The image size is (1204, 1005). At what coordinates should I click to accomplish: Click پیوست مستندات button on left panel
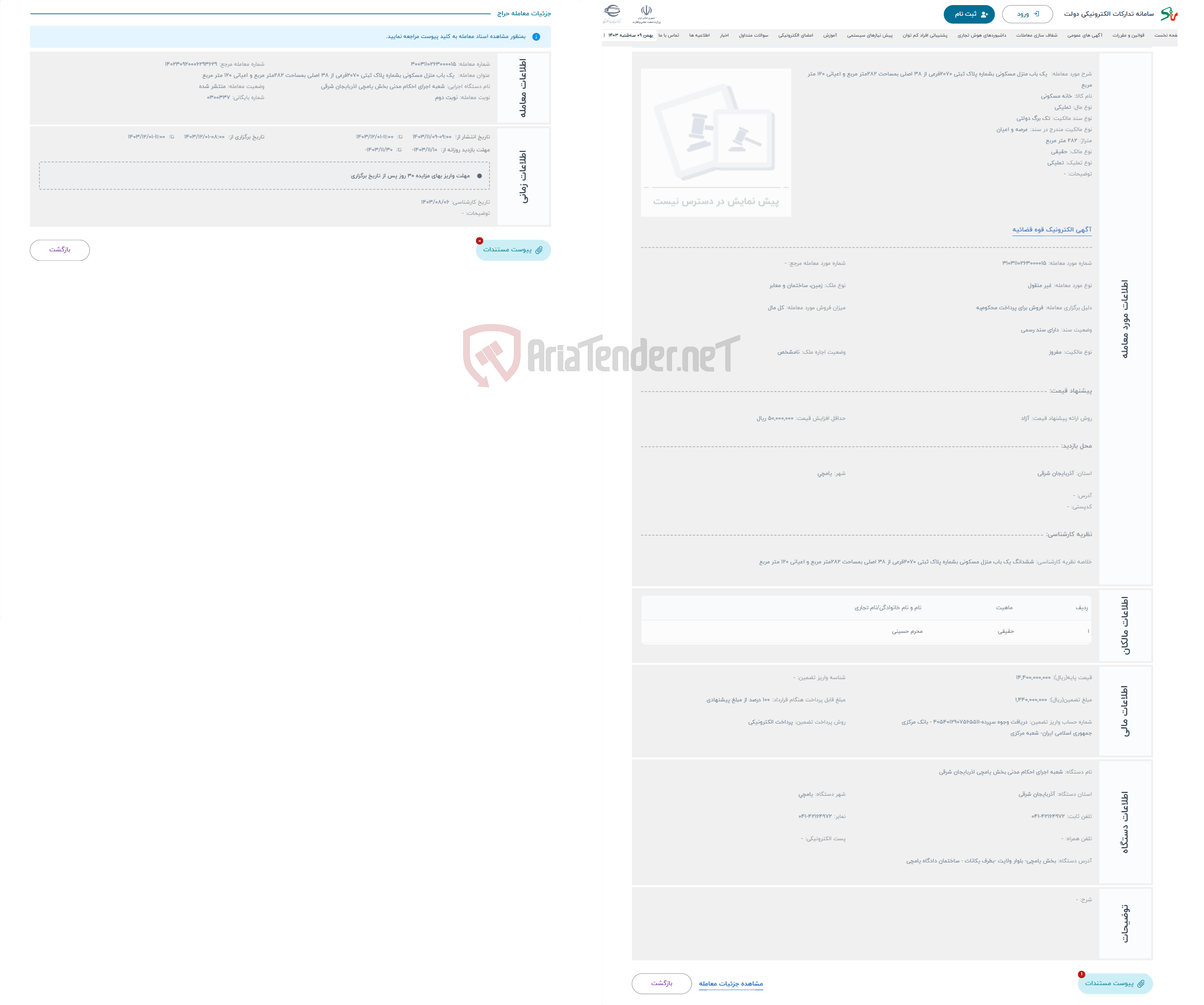511,250
